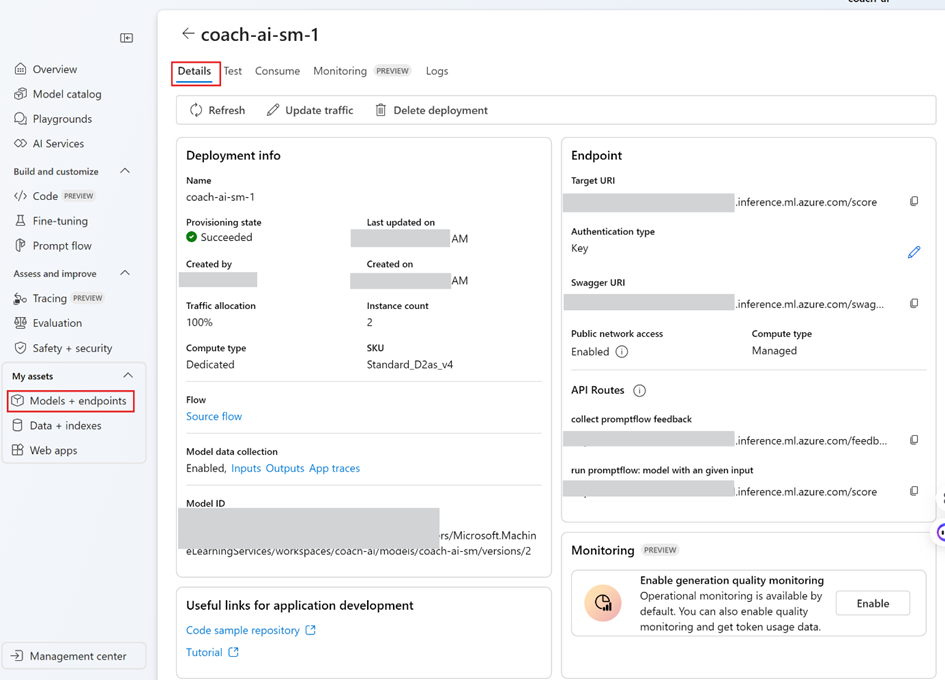Open Playgrounds from the left navigation
945x680 pixels.
(53, 119)
